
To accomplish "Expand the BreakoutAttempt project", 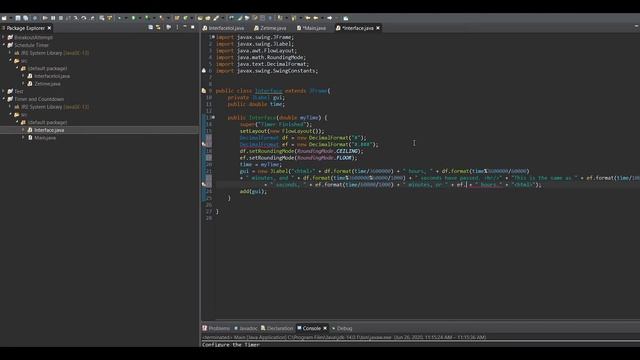I will 4,37.
